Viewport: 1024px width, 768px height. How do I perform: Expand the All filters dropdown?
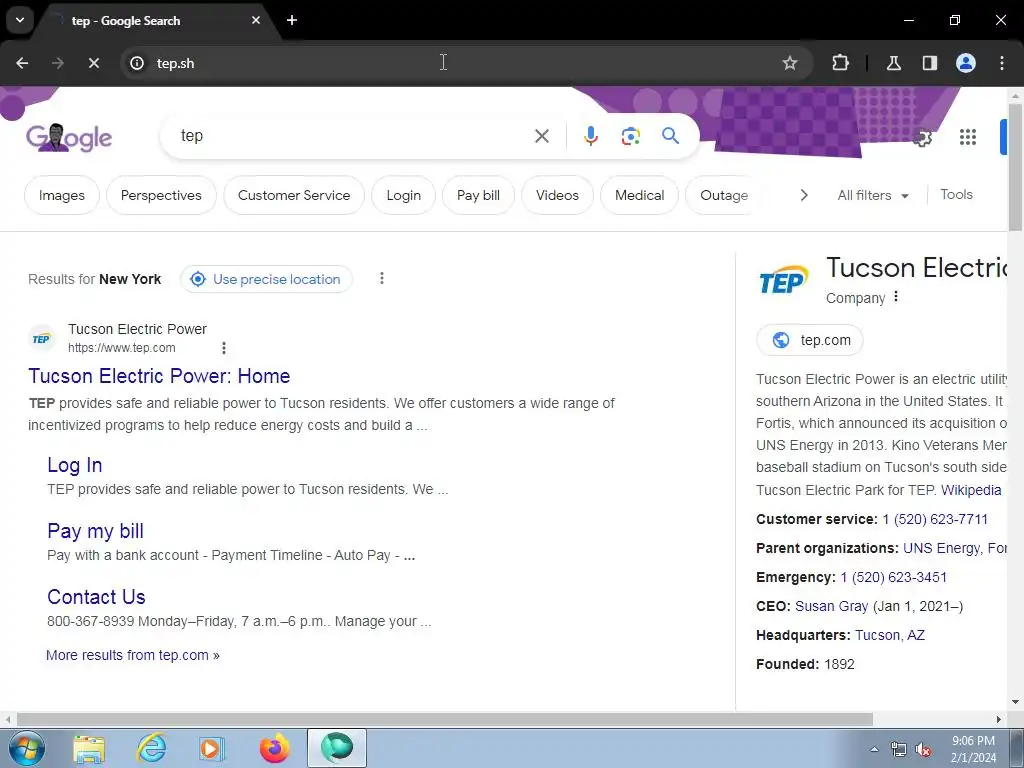coord(873,195)
